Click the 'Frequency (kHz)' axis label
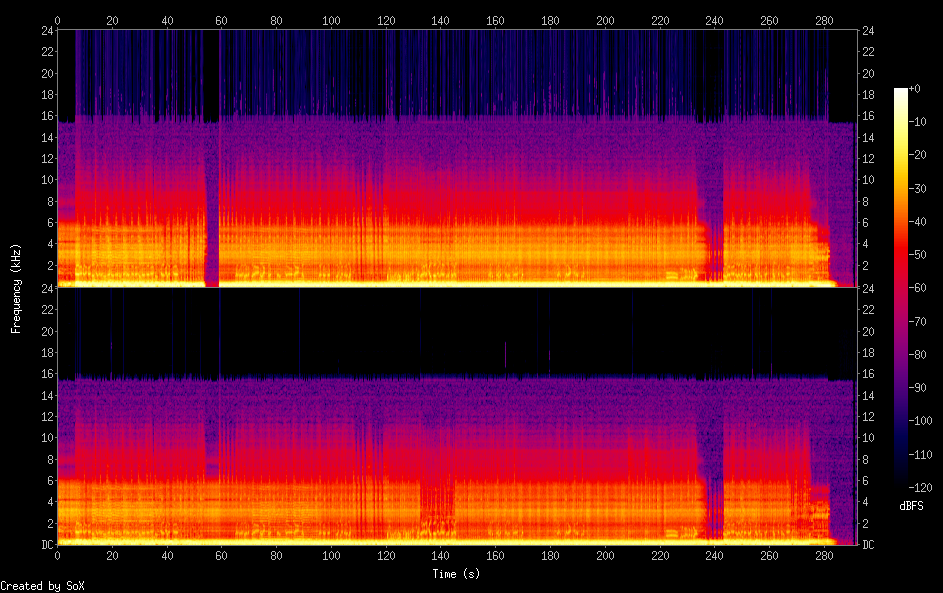The height and width of the screenshot is (593, 943). pos(17,287)
